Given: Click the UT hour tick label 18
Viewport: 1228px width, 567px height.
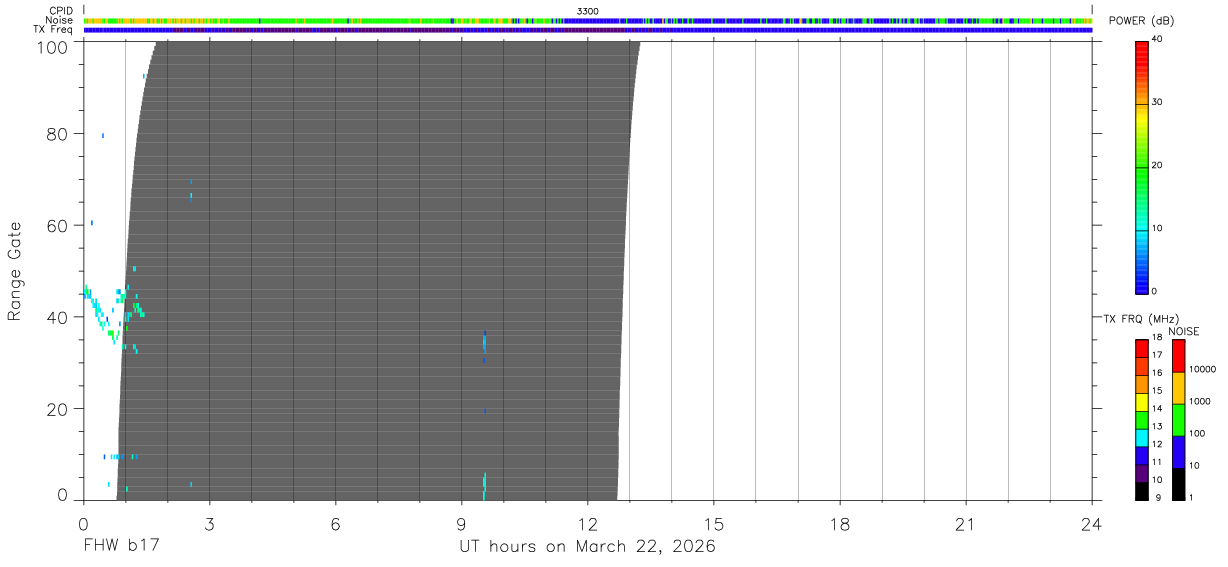Looking at the screenshot, I should (x=840, y=524).
